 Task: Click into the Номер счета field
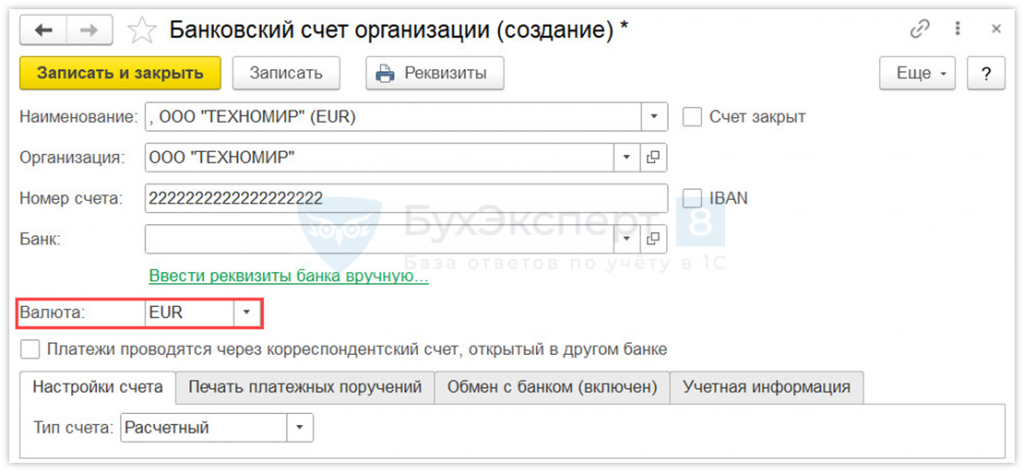(x=406, y=198)
